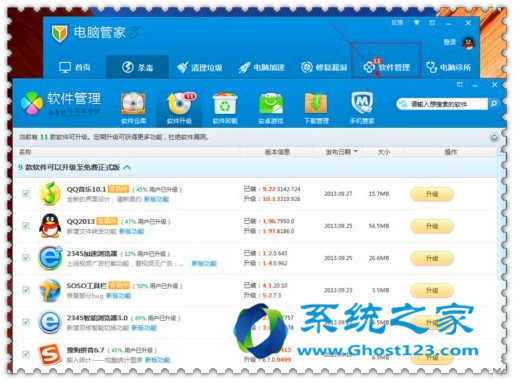Open the skin icon in 电脑管家 titlebar
This screenshot has height=381, width=514.
point(416,23)
